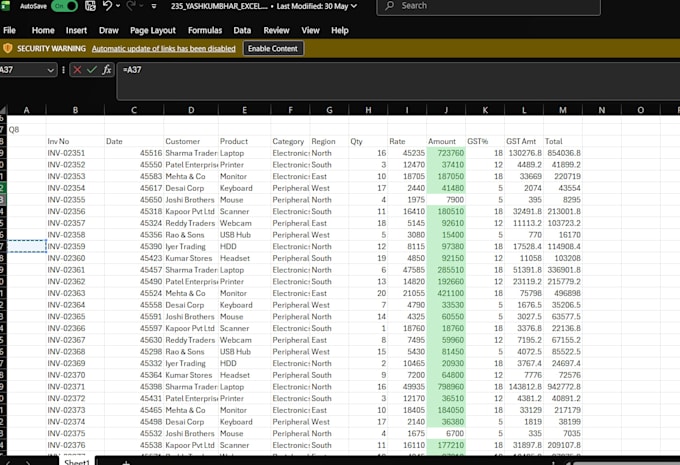Click the amount cell 798960

coord(446,387)
